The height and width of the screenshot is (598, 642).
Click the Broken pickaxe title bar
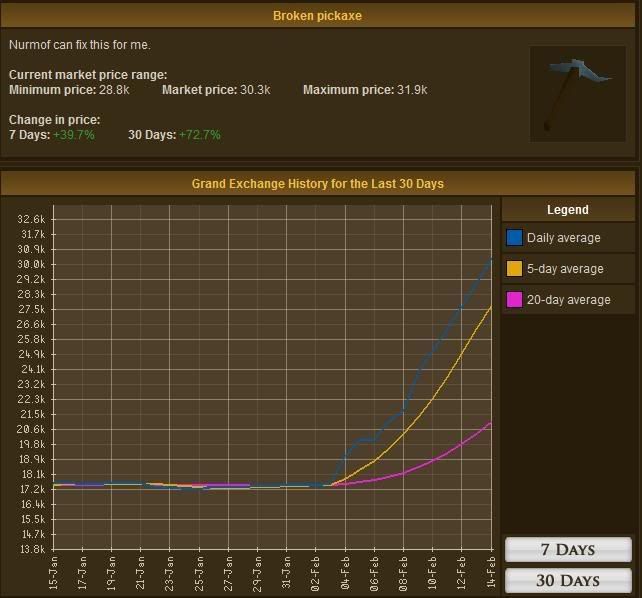pyautogui.click(x=317, y=16)
